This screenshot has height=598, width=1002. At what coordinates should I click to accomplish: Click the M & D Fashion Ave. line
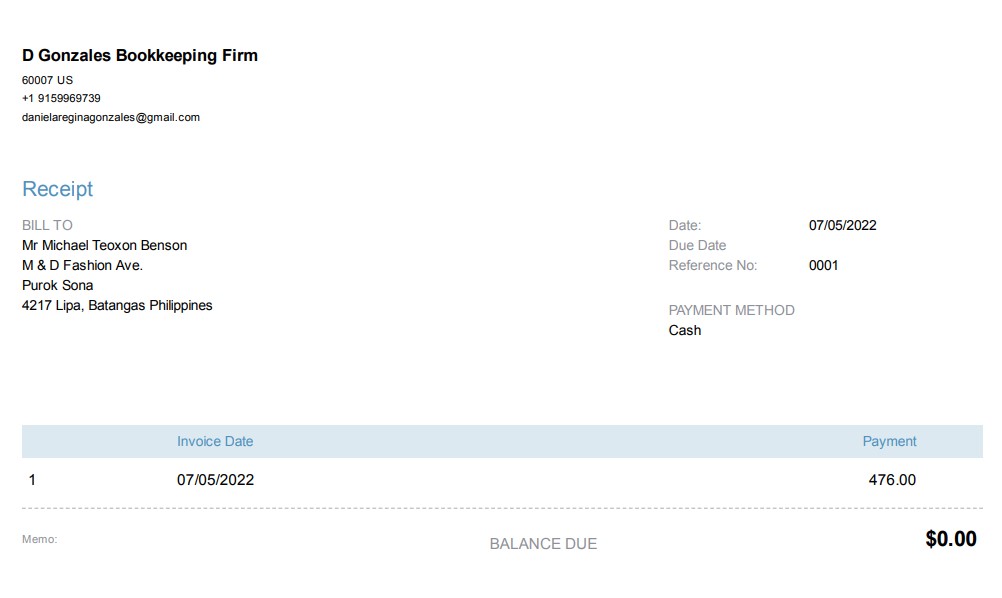(82, 265)
